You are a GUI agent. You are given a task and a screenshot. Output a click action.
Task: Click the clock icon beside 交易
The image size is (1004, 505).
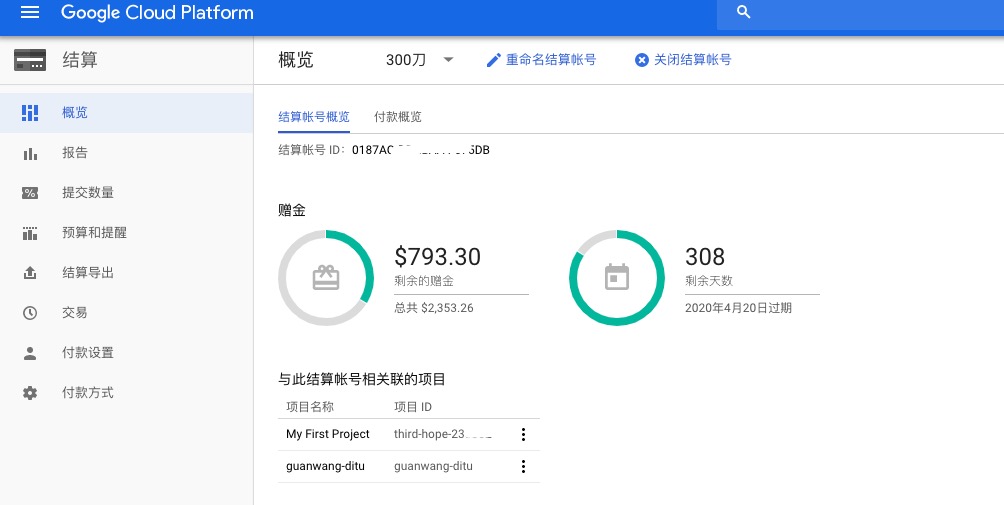click(x=30, y=313)
